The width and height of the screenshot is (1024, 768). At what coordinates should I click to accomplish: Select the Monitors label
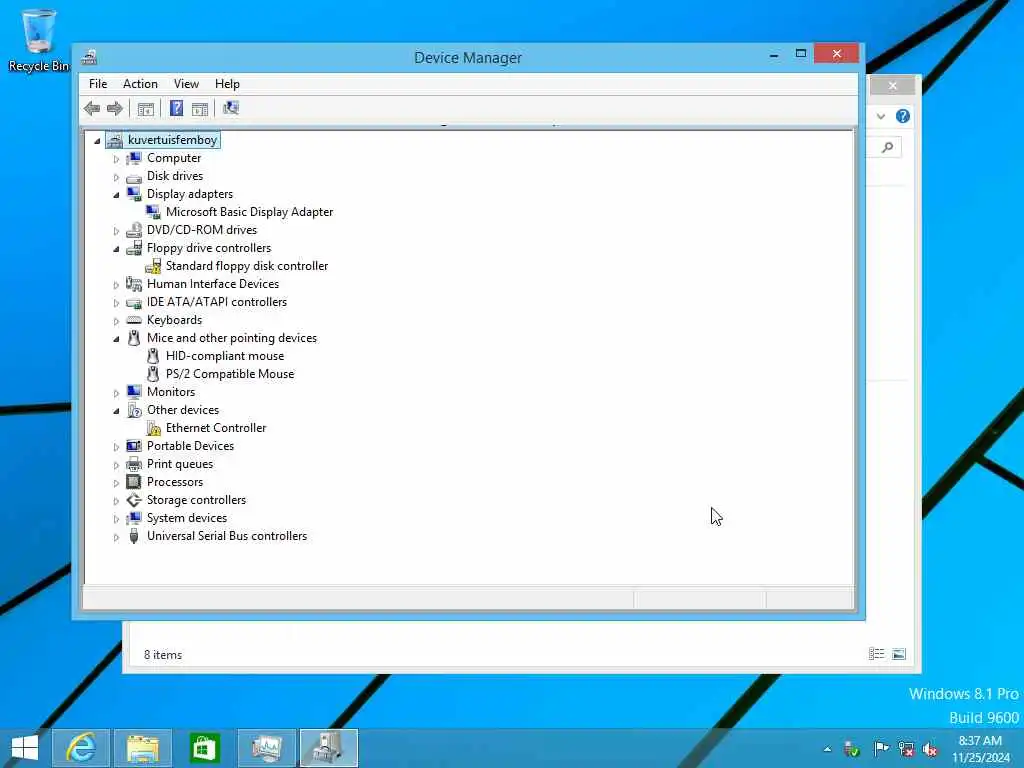pyautogui.click(x=171, y=392)
